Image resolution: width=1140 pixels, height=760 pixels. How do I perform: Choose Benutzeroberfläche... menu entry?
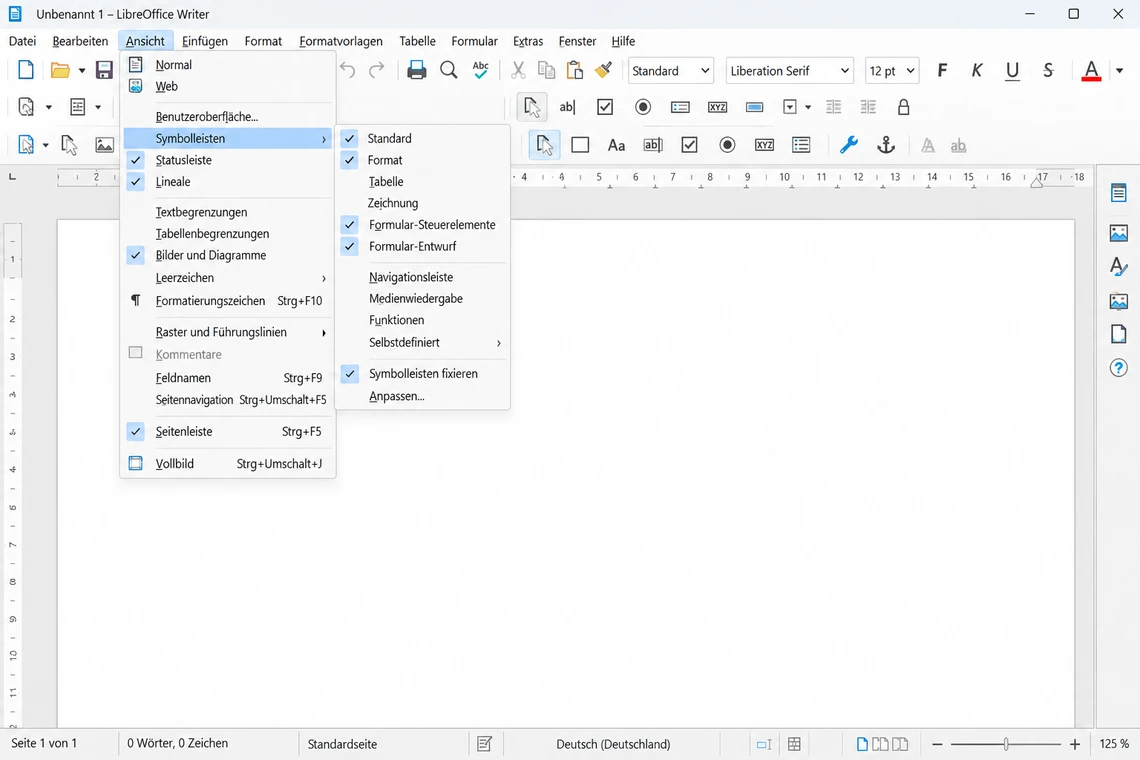click(x=228, y=116)
